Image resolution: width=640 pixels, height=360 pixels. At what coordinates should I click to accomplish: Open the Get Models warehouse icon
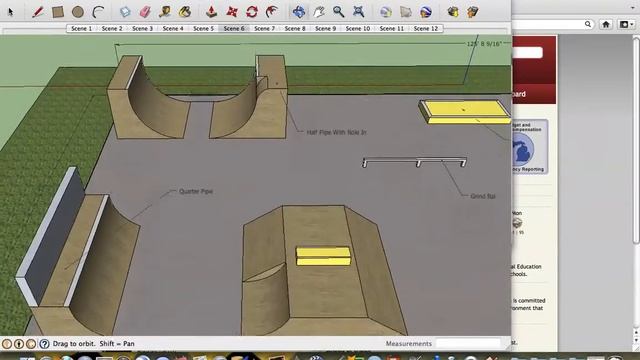click(x=453, y=12)
